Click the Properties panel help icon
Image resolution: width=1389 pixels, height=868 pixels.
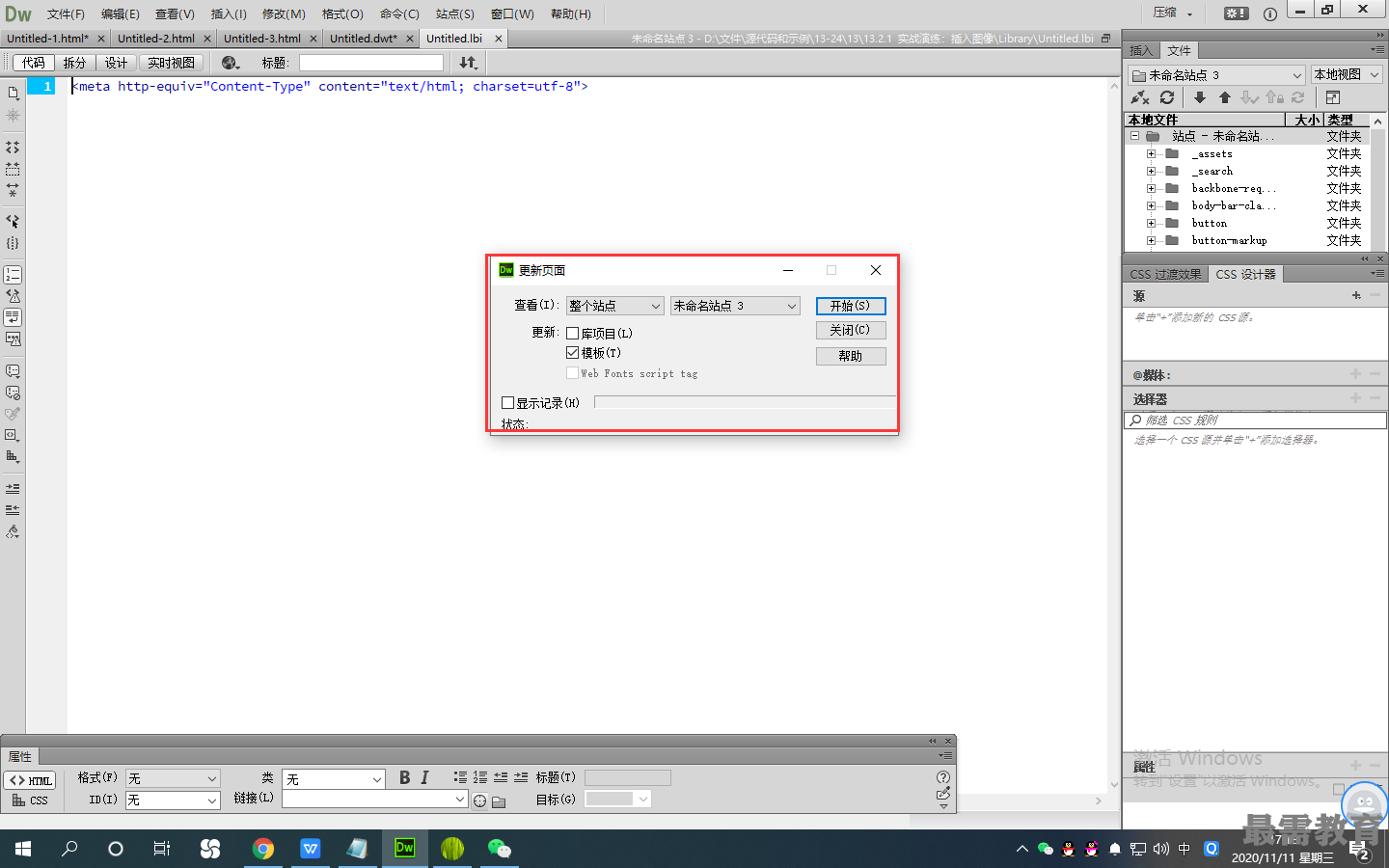[943, 777]
